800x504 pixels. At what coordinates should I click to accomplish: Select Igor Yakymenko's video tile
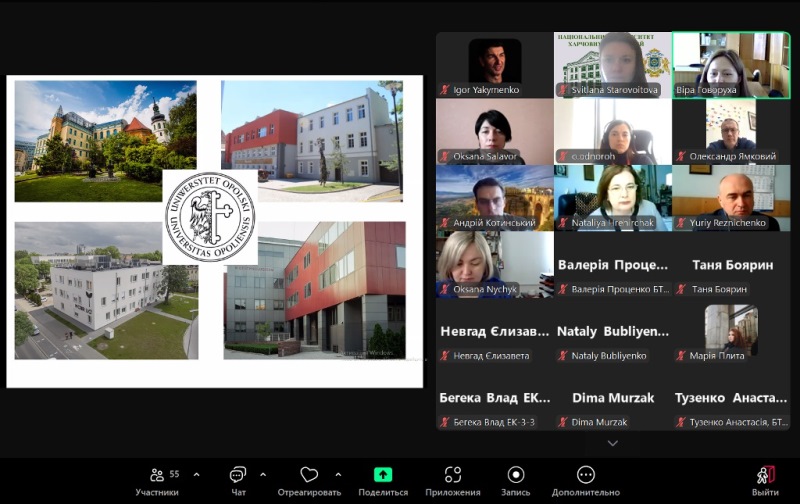tap(495, 65)
